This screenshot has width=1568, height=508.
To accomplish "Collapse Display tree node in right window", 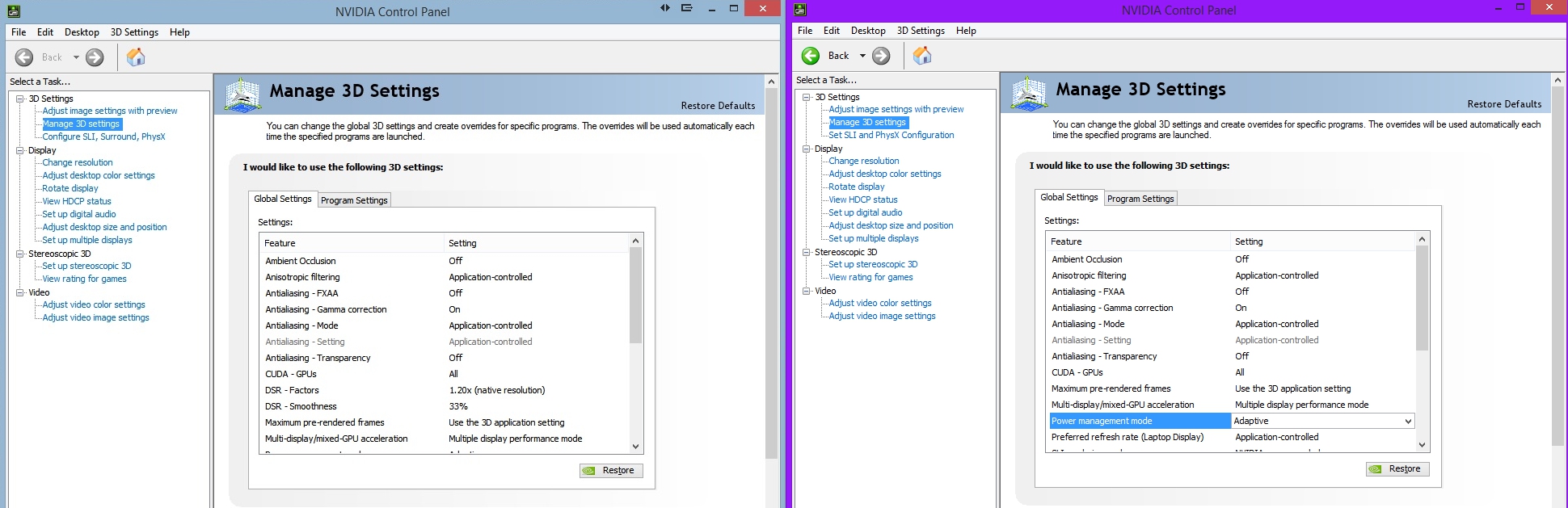I will [x=807, y=149].
